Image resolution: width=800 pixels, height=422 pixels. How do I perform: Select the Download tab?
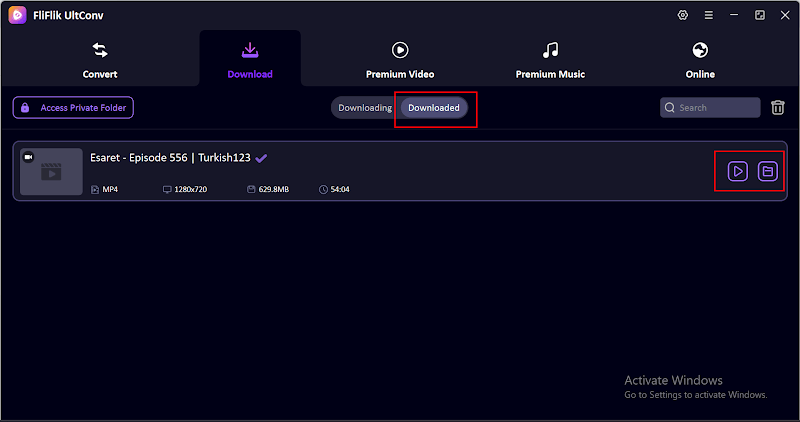[x=250, y=60]
